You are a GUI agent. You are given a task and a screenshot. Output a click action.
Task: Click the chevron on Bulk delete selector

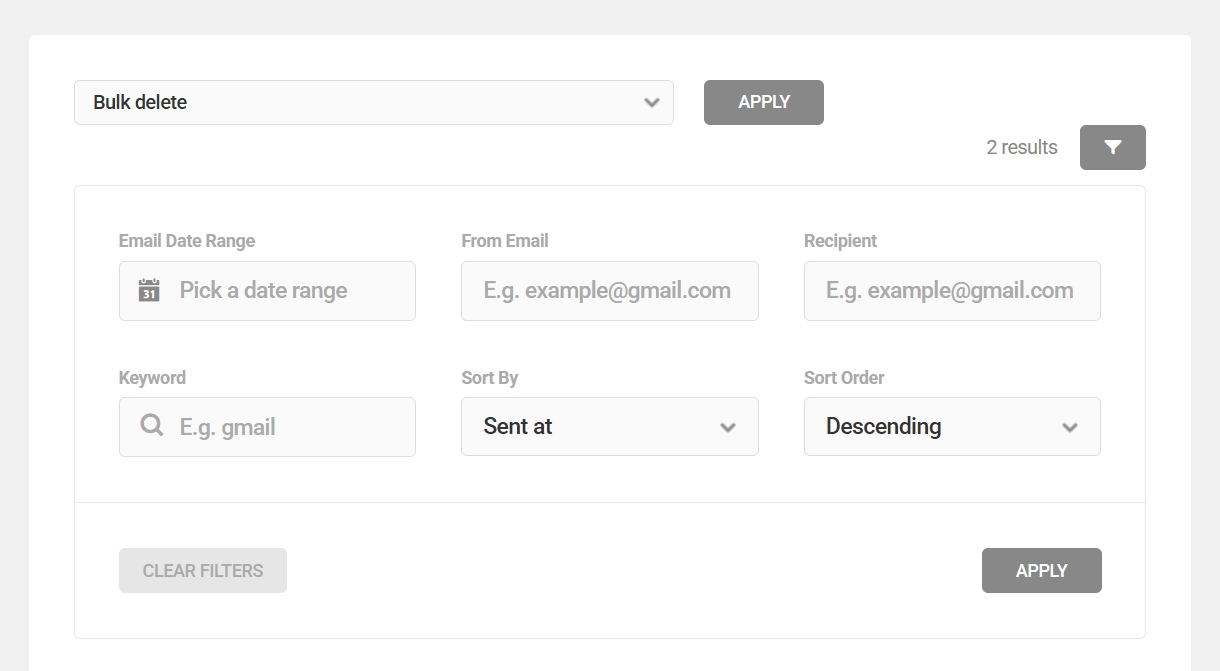652,102
